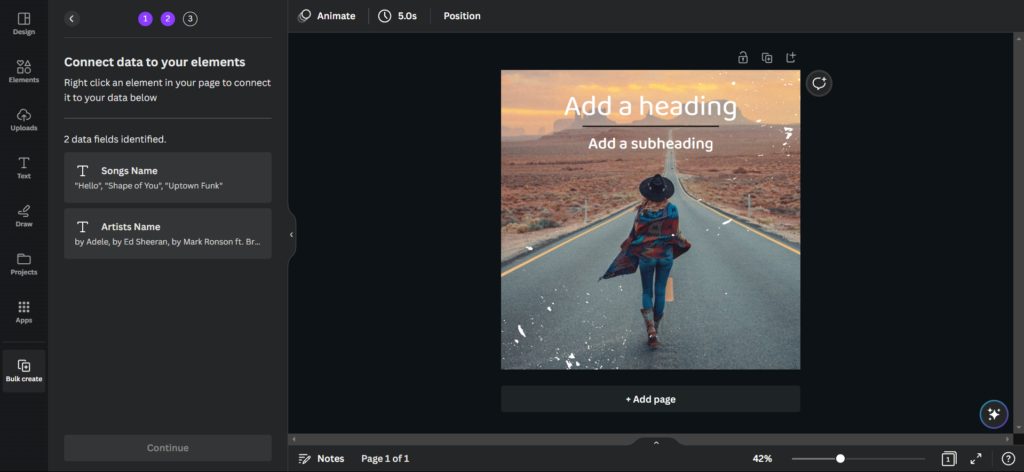
Task: Click the 42% zoom level
Action: (762, 458)
